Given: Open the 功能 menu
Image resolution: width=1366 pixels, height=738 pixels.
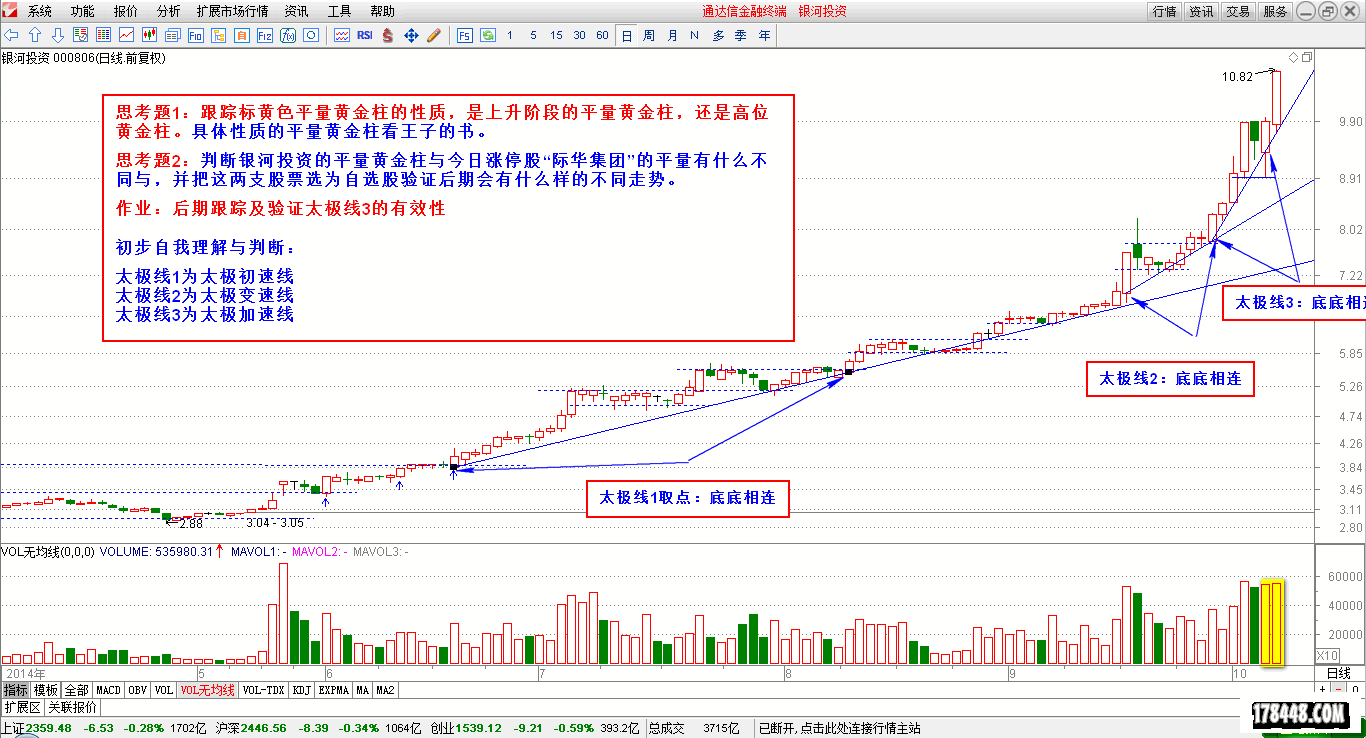Looking at the screenshot, I should click(83, 11).
